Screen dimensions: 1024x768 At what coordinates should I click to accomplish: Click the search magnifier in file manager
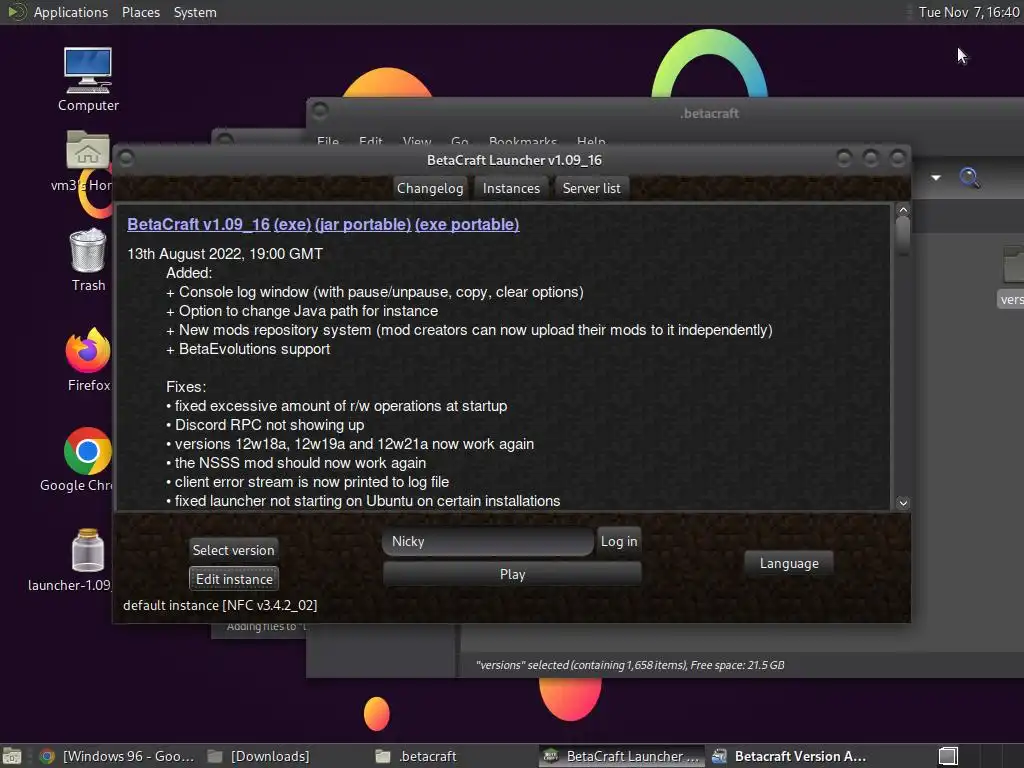point(969,178)
